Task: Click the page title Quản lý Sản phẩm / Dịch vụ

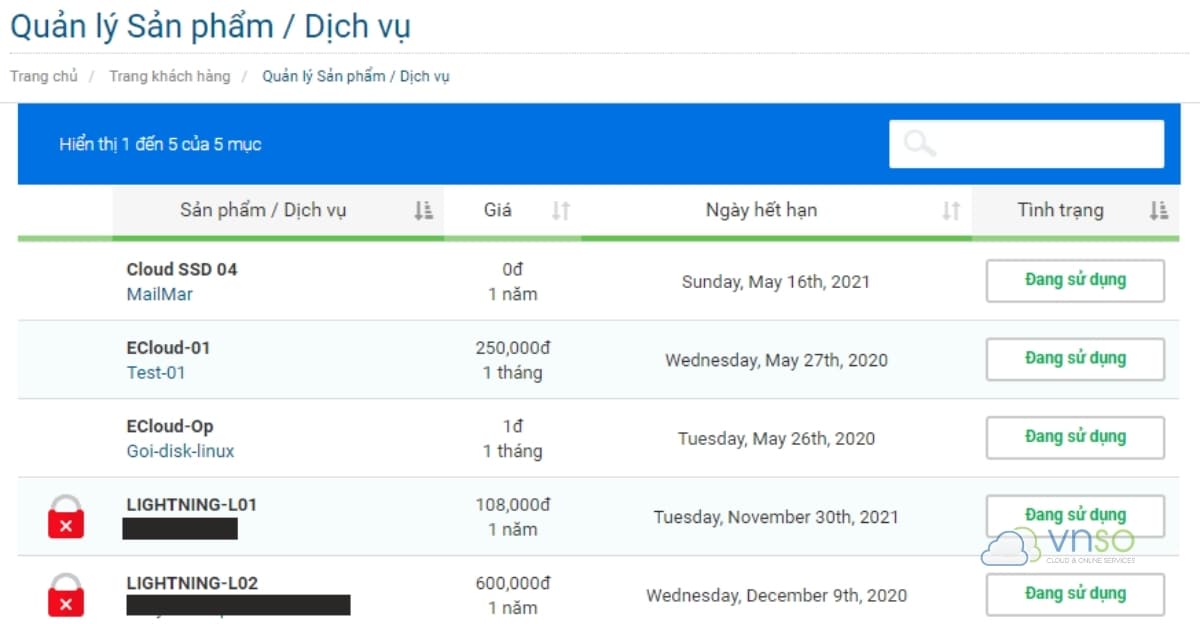Action: tap(210, 27)
